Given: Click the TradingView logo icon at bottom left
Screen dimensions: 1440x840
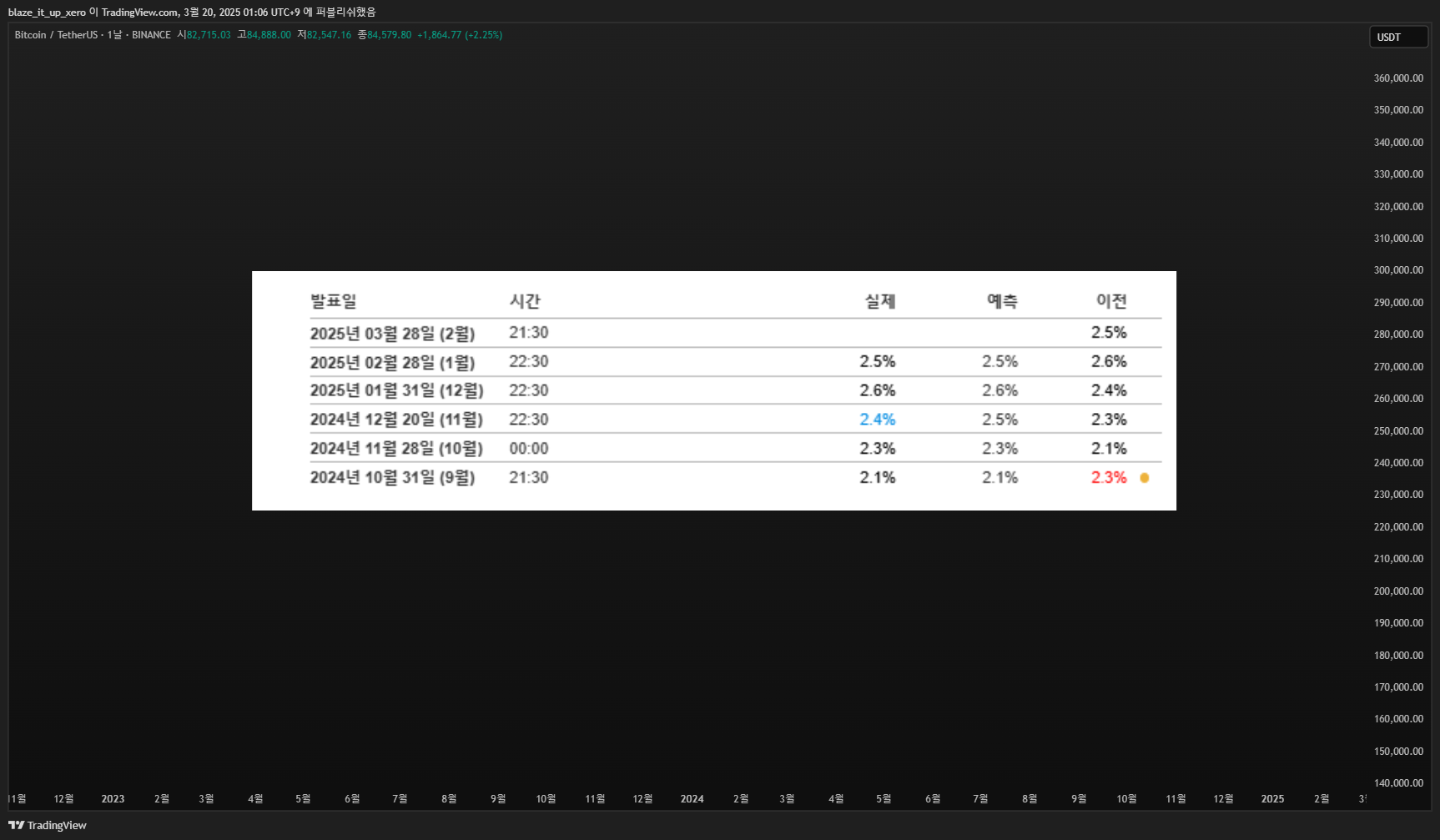Looking at the screenshot, I should point(16,825).
